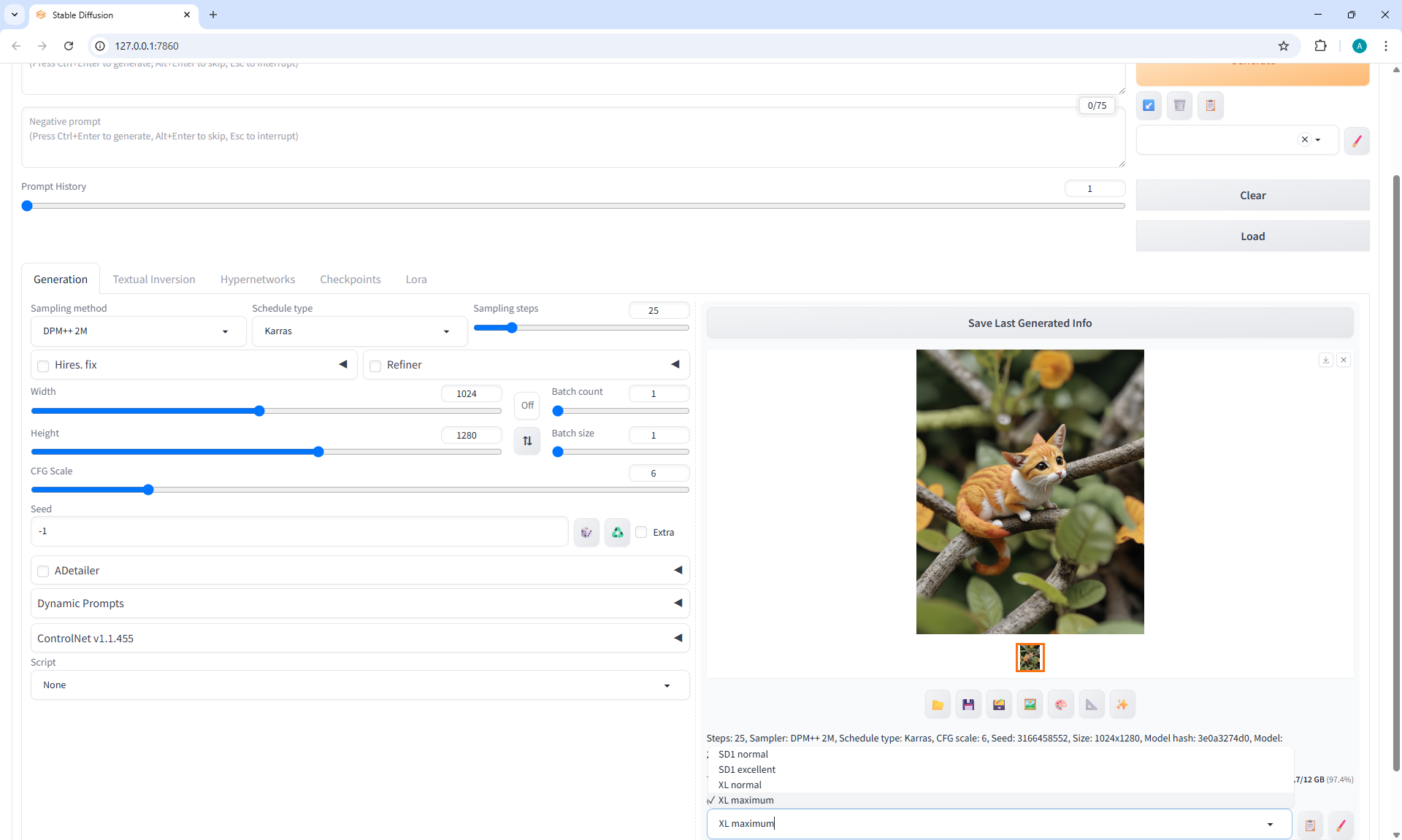Enable the Refiner checkbox
Screen dimensions: 1402x840
coord(376,366)
